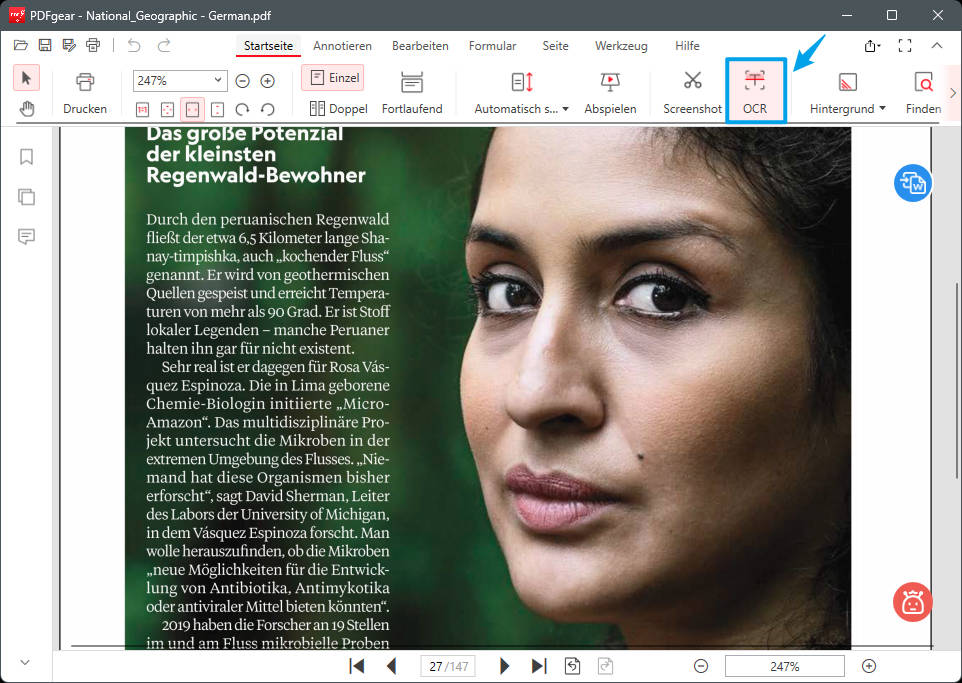
Task: Open the comments sidebar panel
Action: coord(26,236)
